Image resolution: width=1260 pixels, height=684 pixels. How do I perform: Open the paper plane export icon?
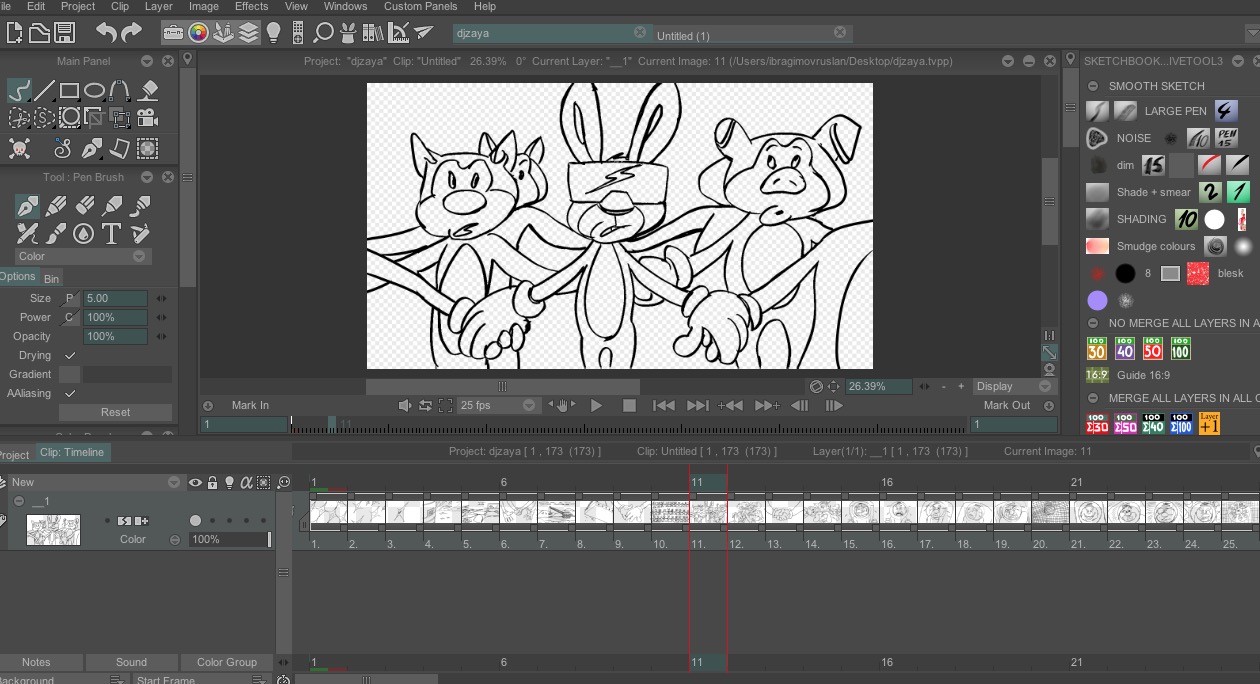423,33
